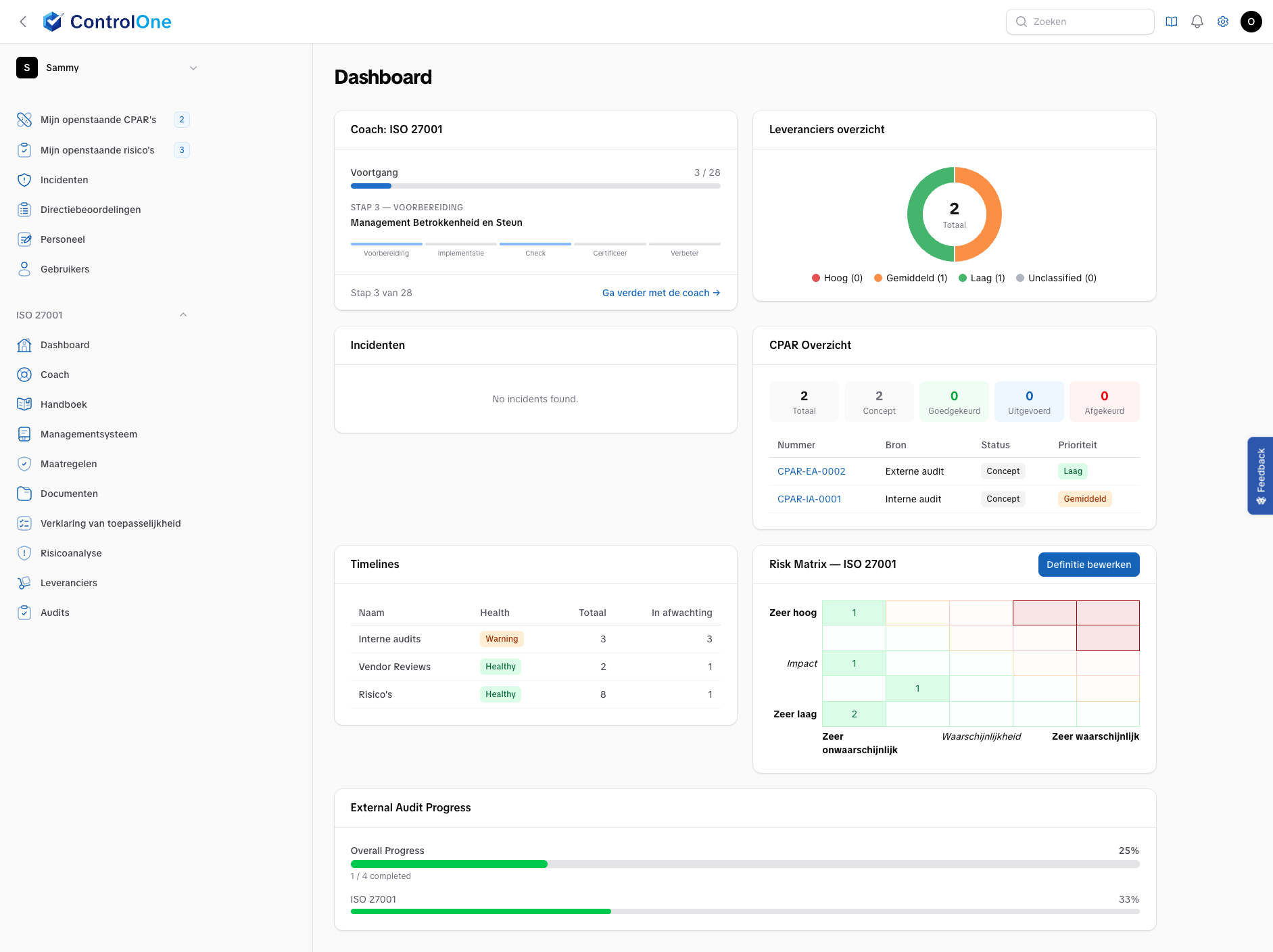Viewport: 1273px width, 952px height.
Task: Select the Handboek icon
Action: 24,404
